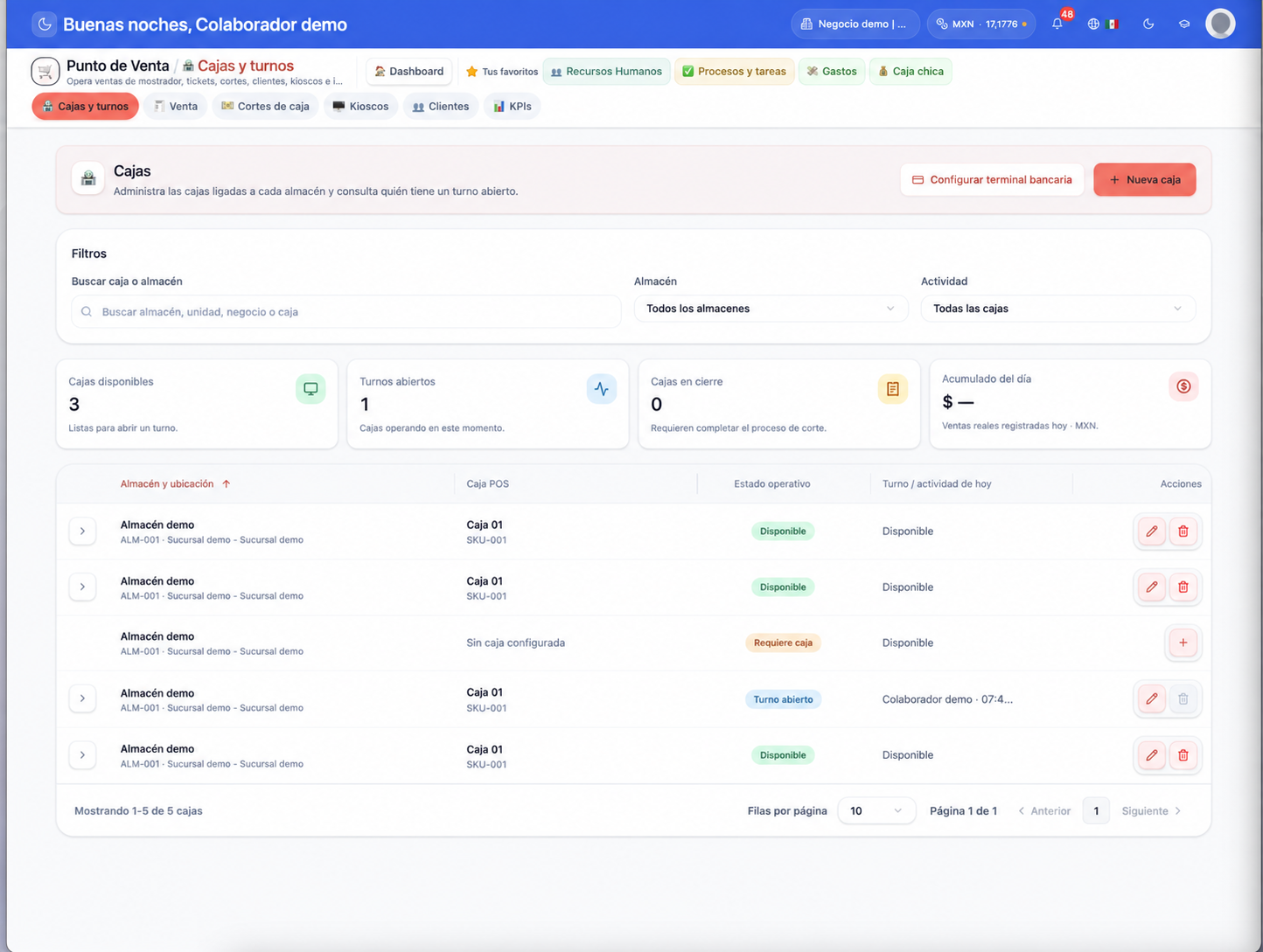Click the magnifier icon in the search field

(x=87, y=311)
